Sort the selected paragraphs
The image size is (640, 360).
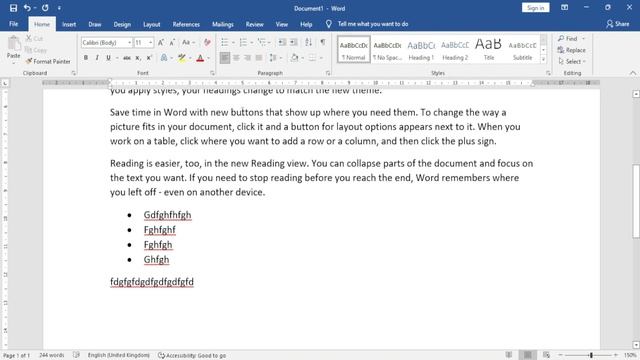[309, 42]
